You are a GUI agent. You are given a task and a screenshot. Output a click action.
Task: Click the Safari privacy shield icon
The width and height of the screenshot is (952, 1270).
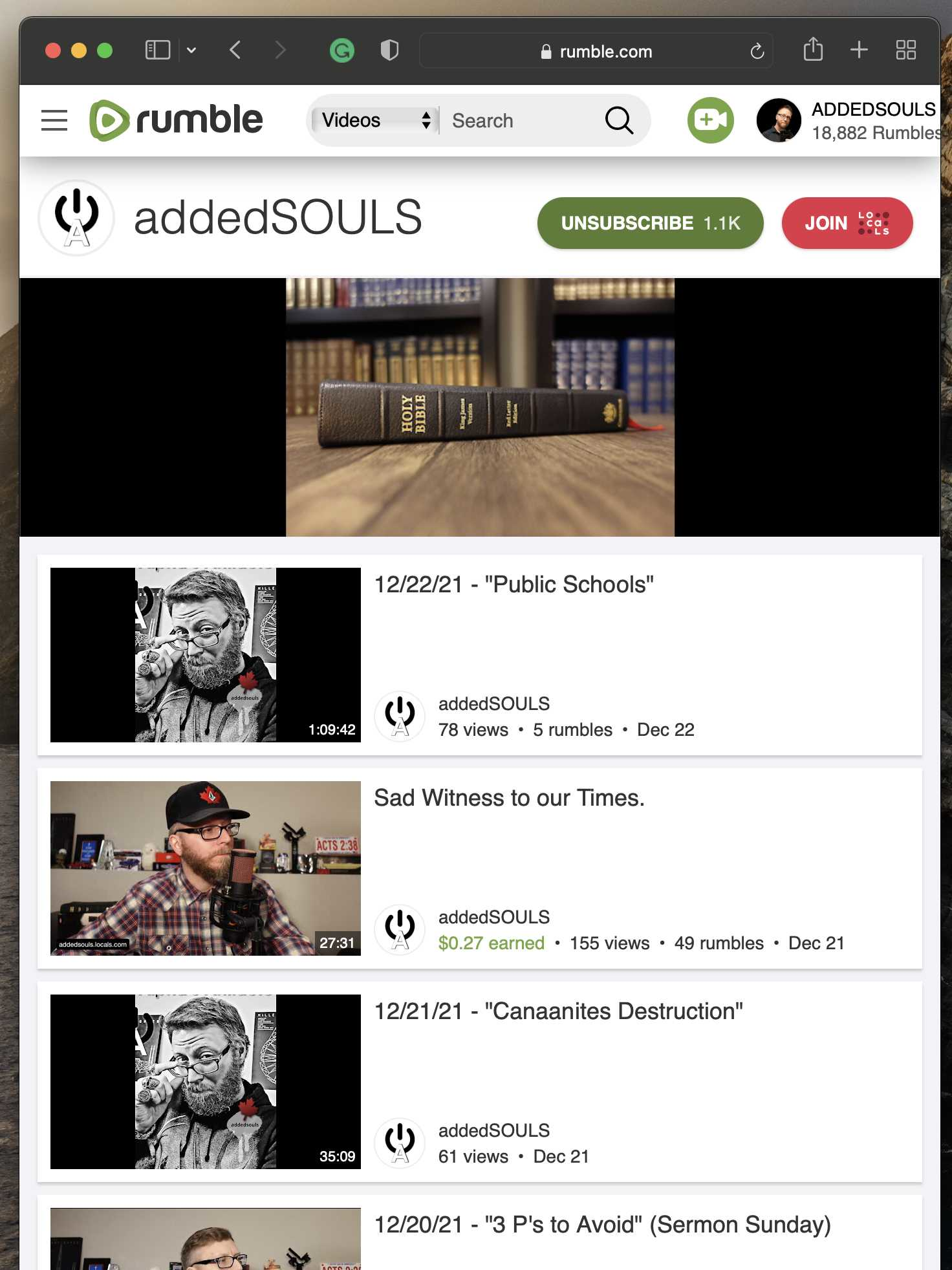tap(389, 50)
